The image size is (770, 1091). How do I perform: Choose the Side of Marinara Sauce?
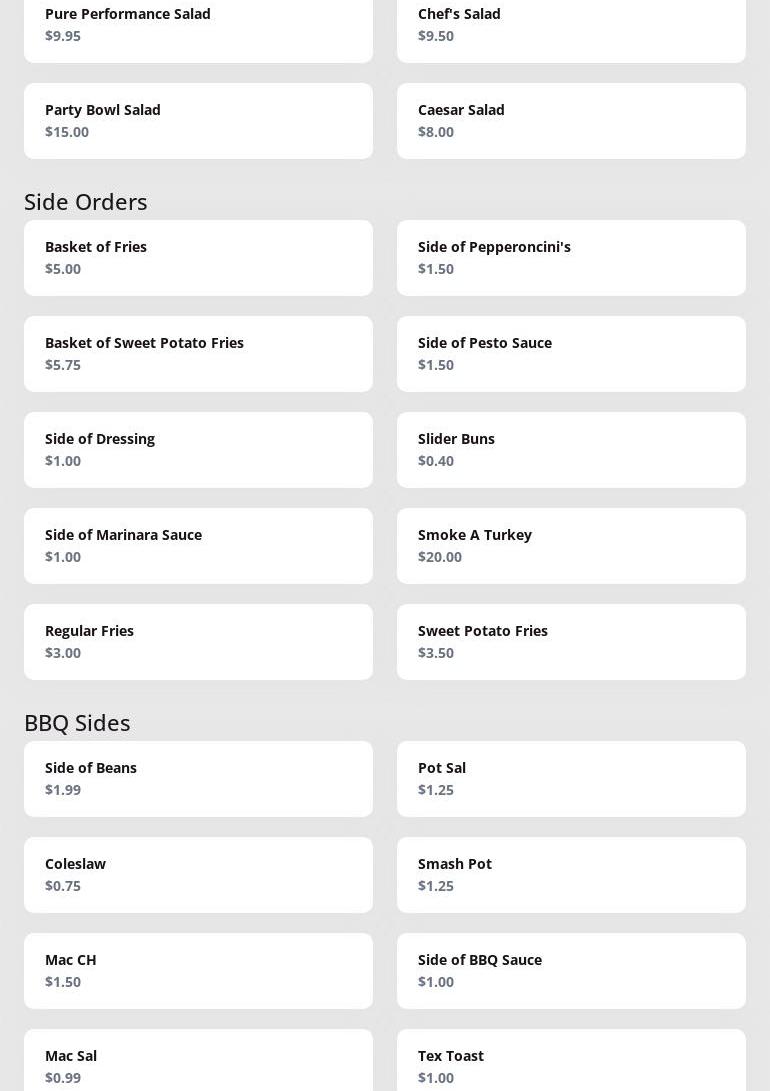(x=198, y=545)
